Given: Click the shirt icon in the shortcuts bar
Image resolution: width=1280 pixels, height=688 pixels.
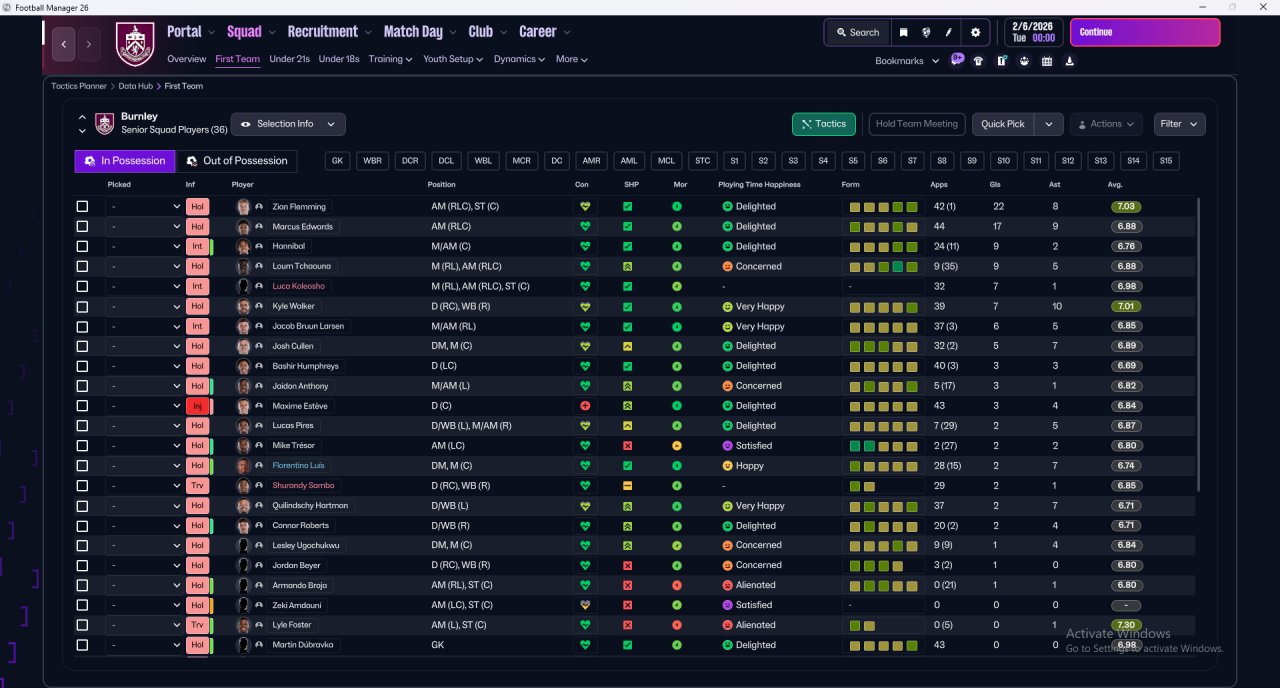Looking at the screenshot, I should 978,61.
